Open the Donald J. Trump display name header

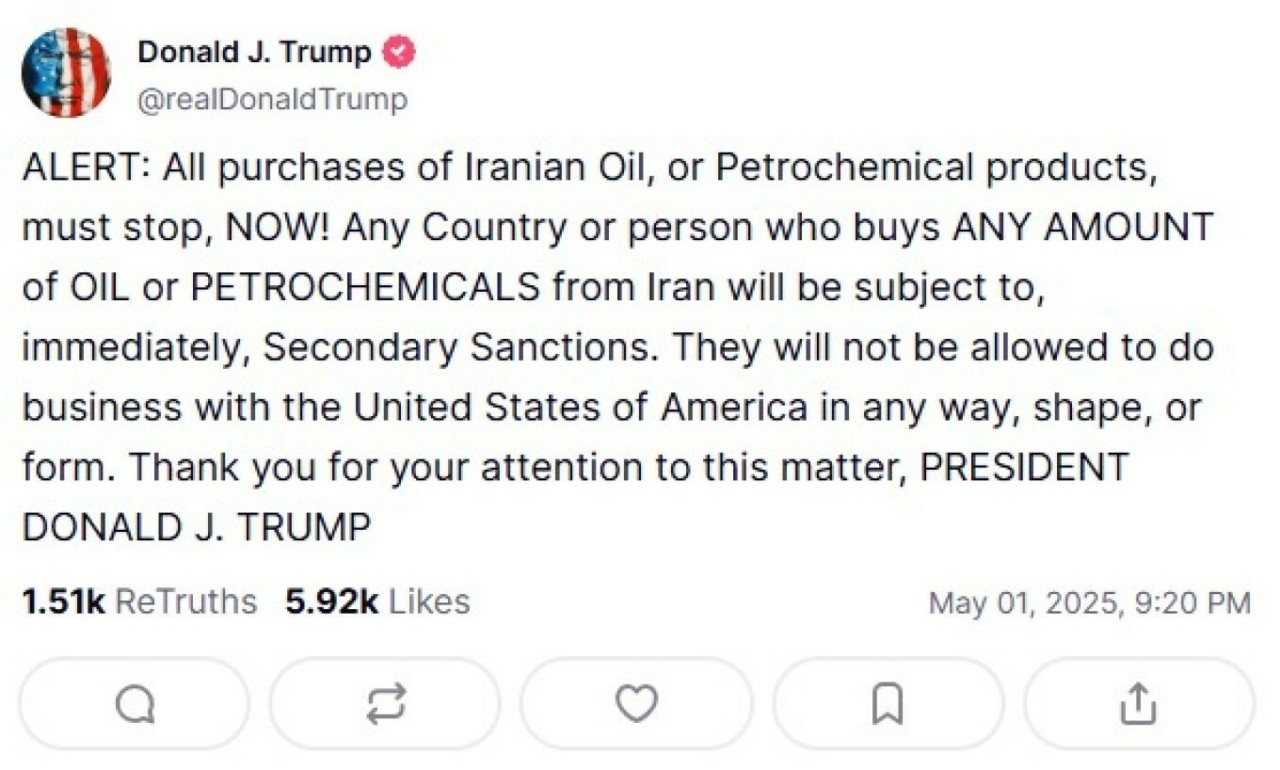point(255,52)
